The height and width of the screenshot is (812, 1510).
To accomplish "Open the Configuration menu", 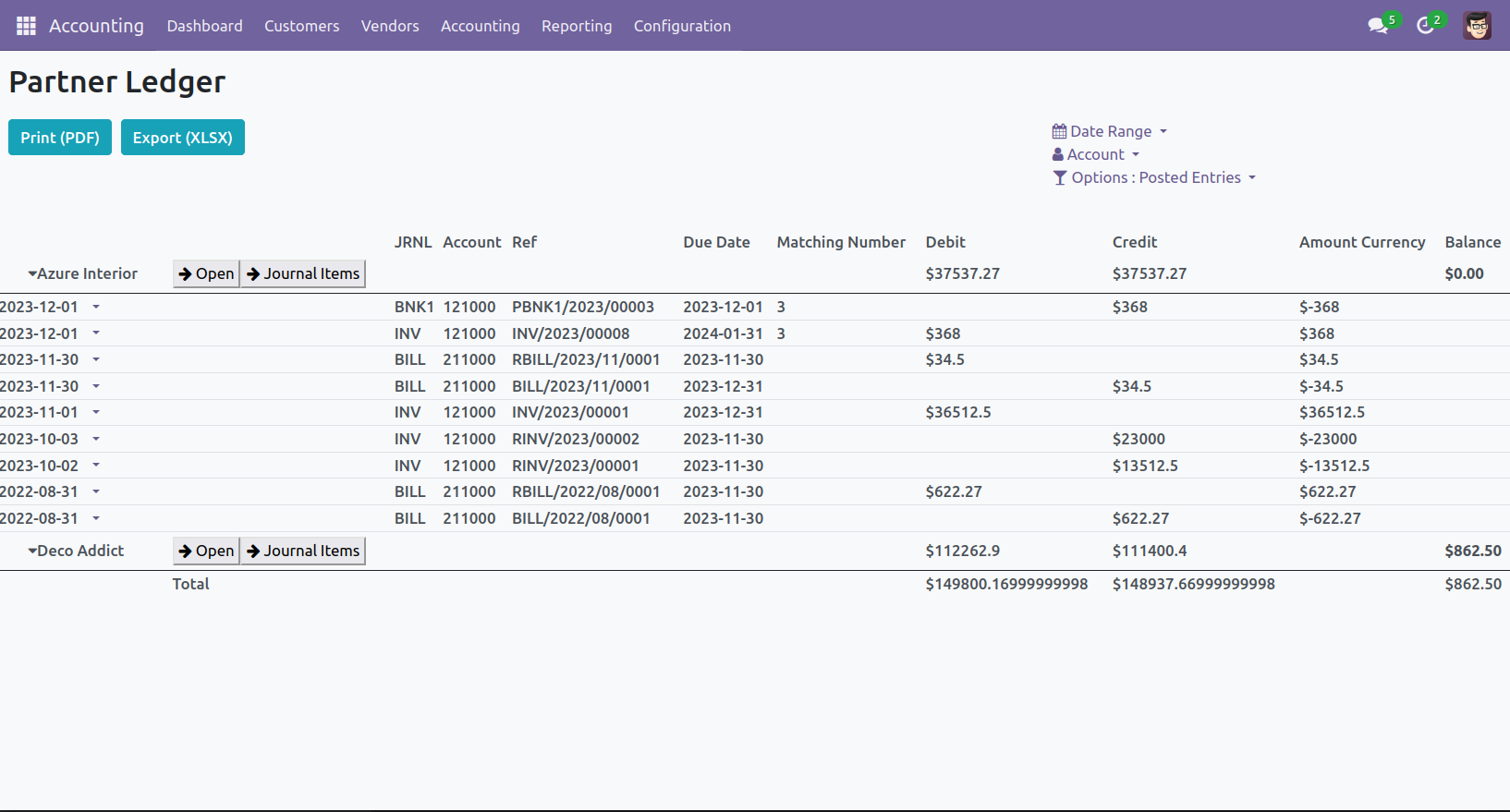I will [x=682, y=26].
